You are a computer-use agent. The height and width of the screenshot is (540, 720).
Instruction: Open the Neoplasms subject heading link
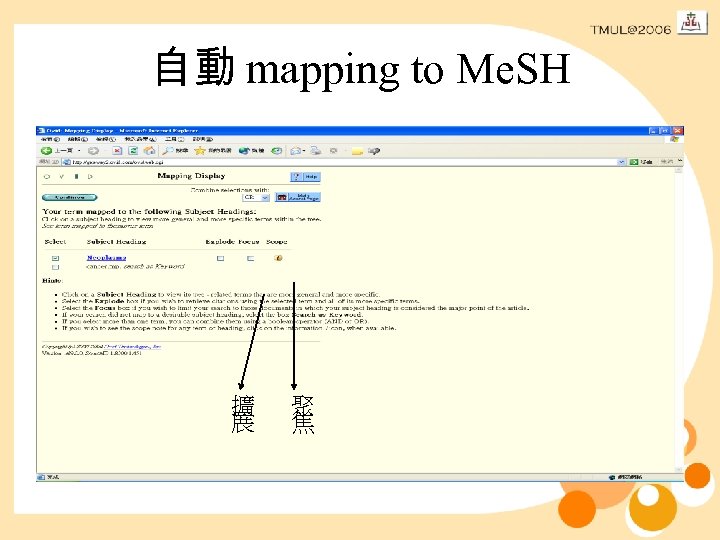(x=106, y=258)
